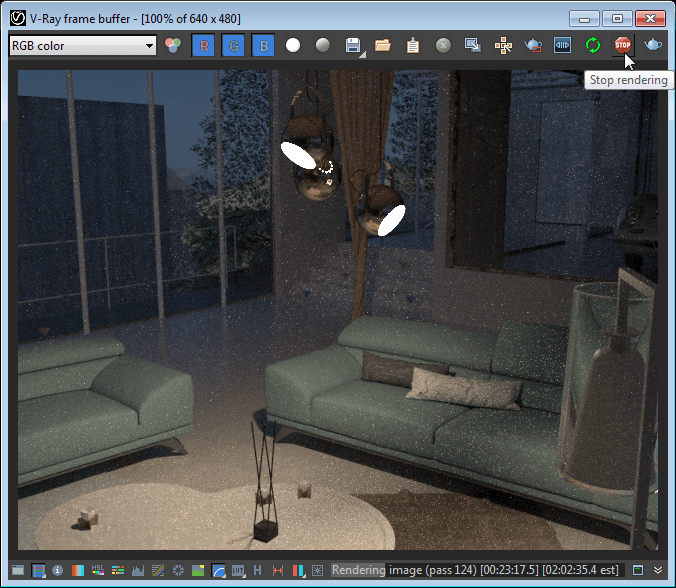Maximize the V-Ray frame buffer window
Viewport: 676px width, 588px height.
[617, 19]
